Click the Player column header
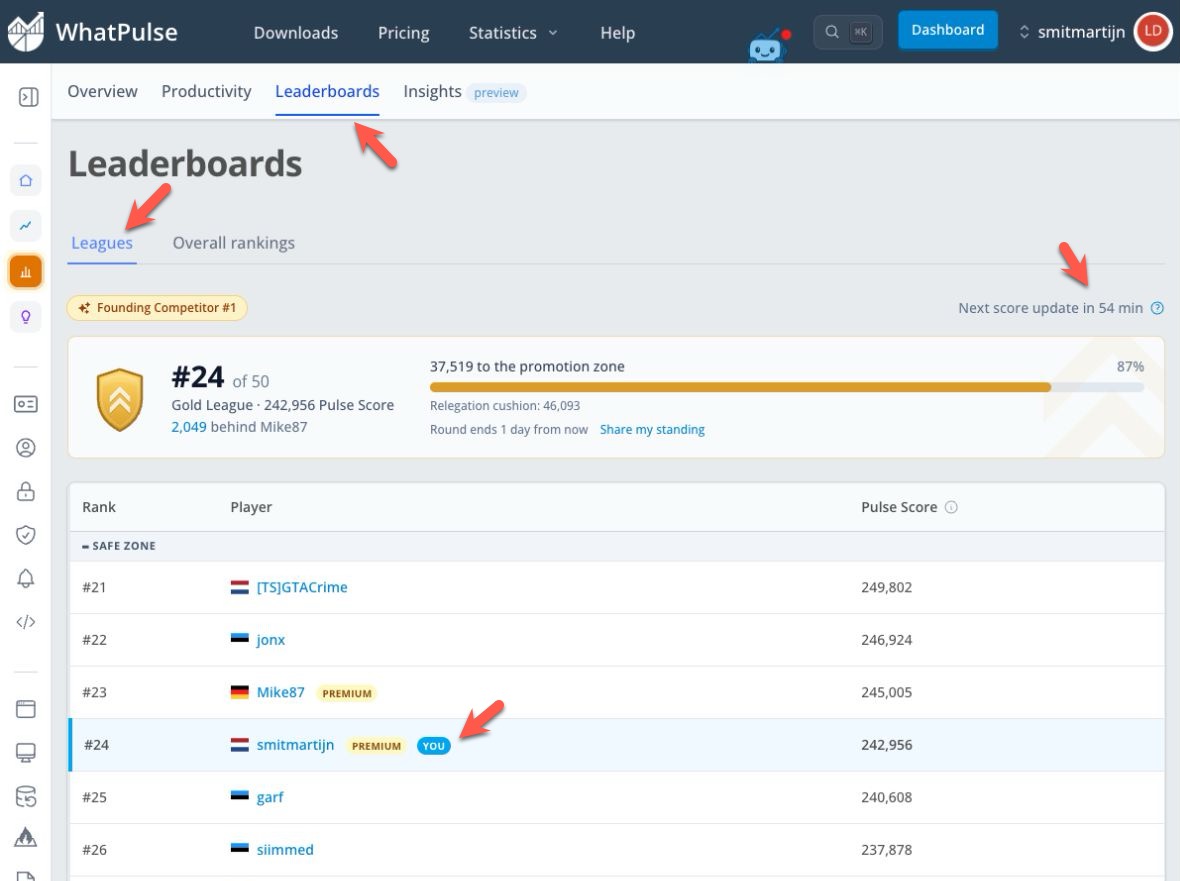Screen dimensions: 1180x881 tap(251, 507)
